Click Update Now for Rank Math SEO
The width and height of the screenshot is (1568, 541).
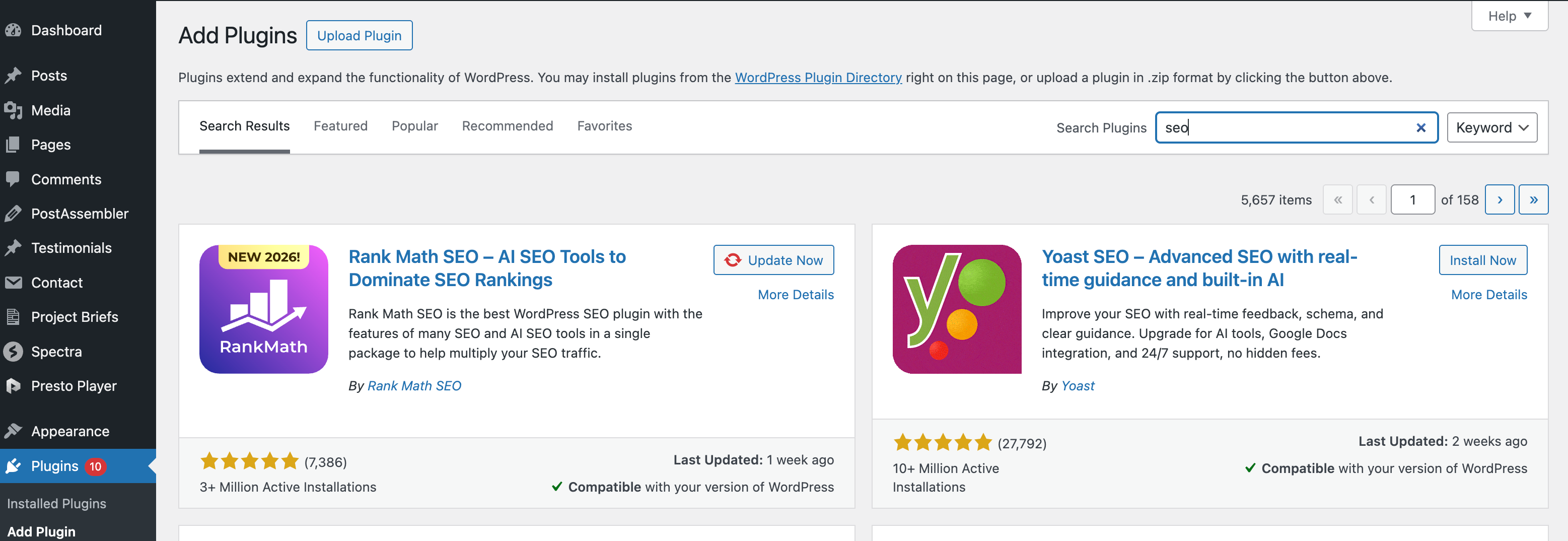pyautogui.click(x=773, y=260)
